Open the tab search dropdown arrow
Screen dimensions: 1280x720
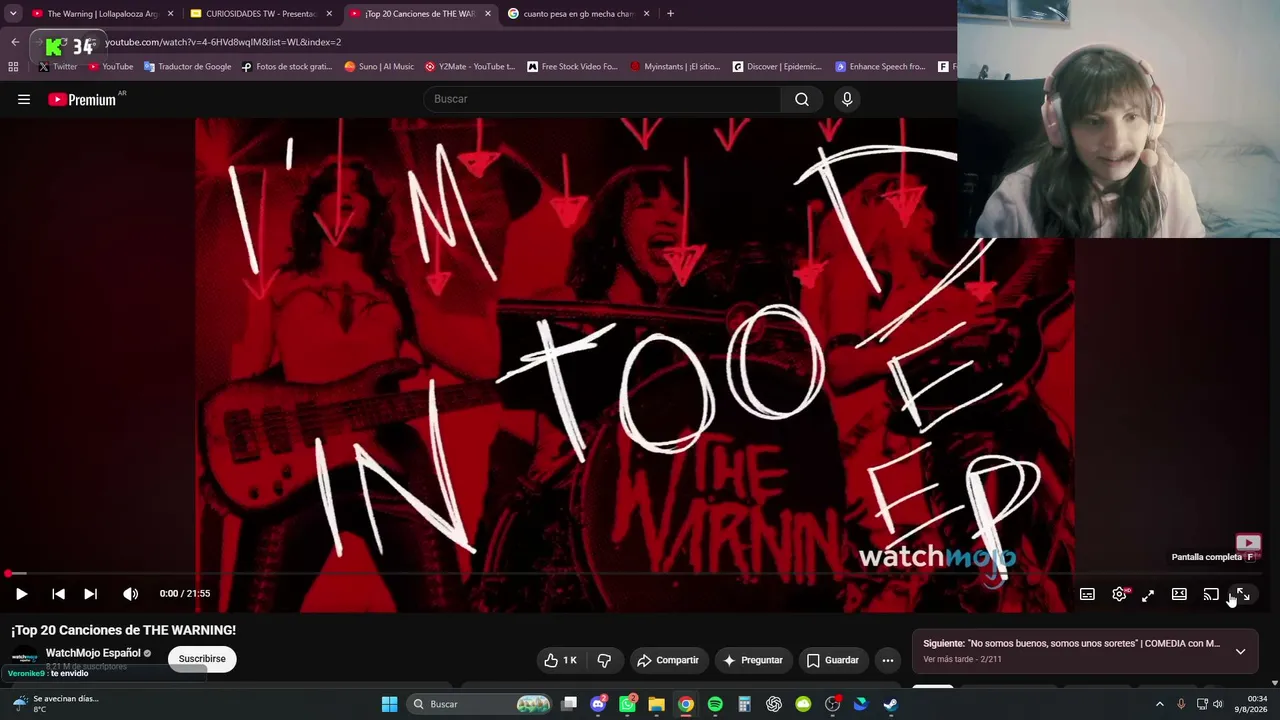pyautogui.click(x=13, y=14)
